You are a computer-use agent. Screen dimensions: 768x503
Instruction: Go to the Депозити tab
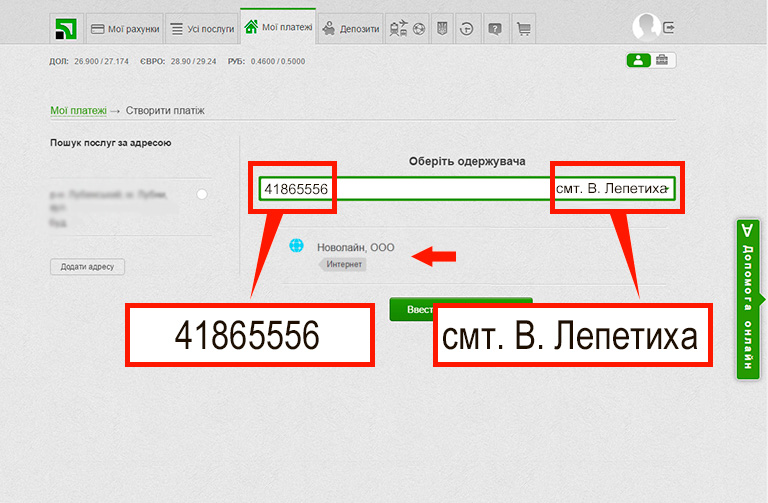click(351, 29)
